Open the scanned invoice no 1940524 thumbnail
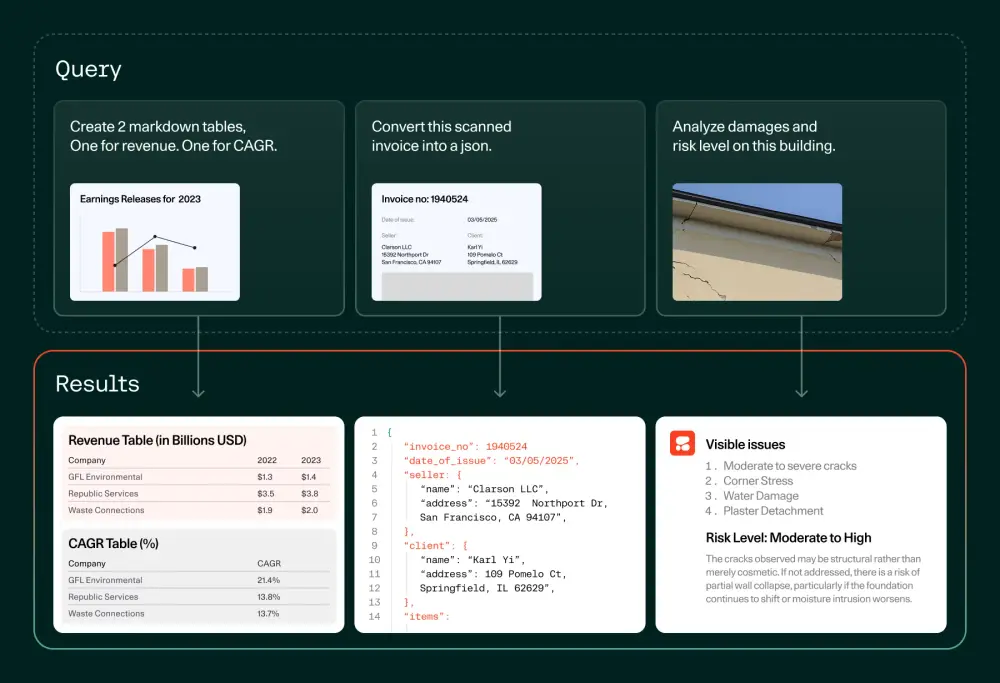 [456, 241]
